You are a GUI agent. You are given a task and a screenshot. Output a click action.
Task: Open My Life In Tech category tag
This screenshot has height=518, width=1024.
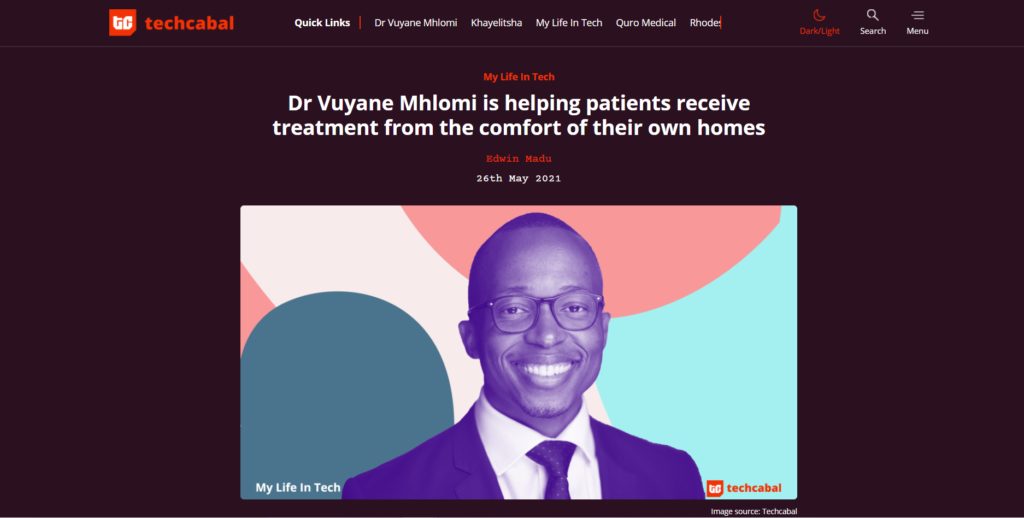coord(519,76)
